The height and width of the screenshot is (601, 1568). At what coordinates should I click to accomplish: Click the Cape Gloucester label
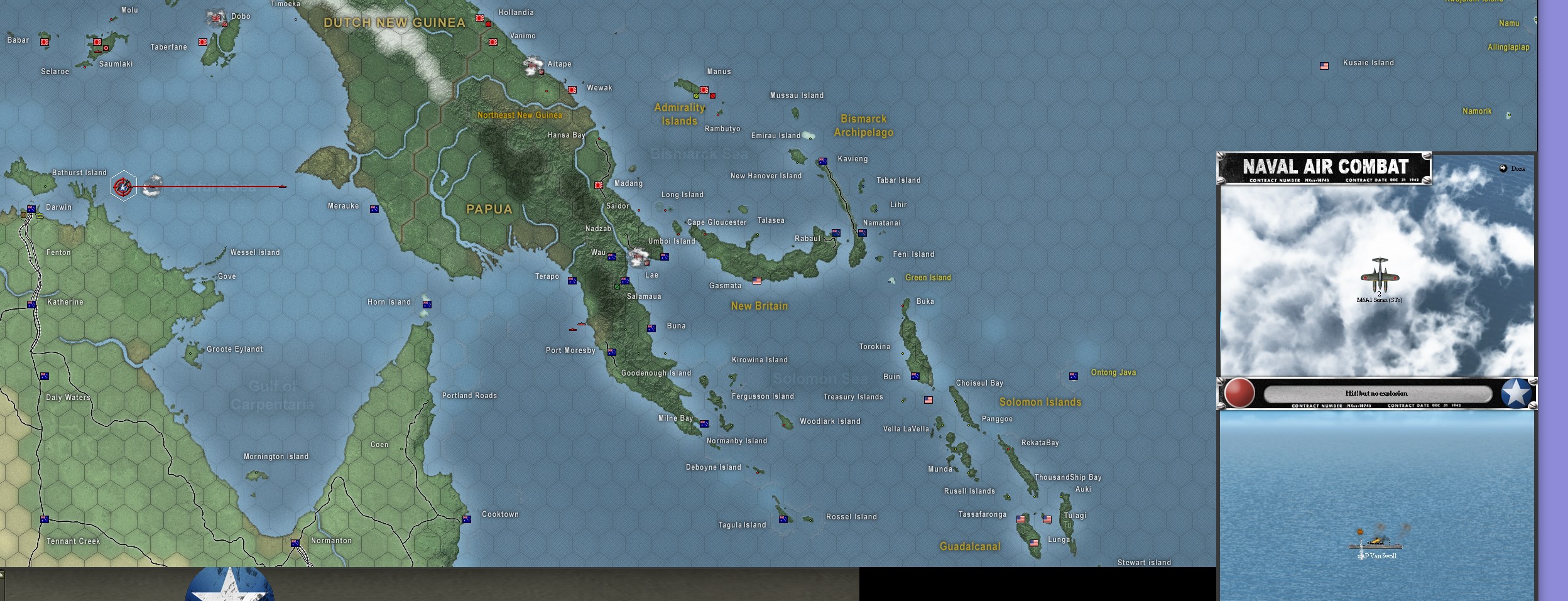click(717, 222)
